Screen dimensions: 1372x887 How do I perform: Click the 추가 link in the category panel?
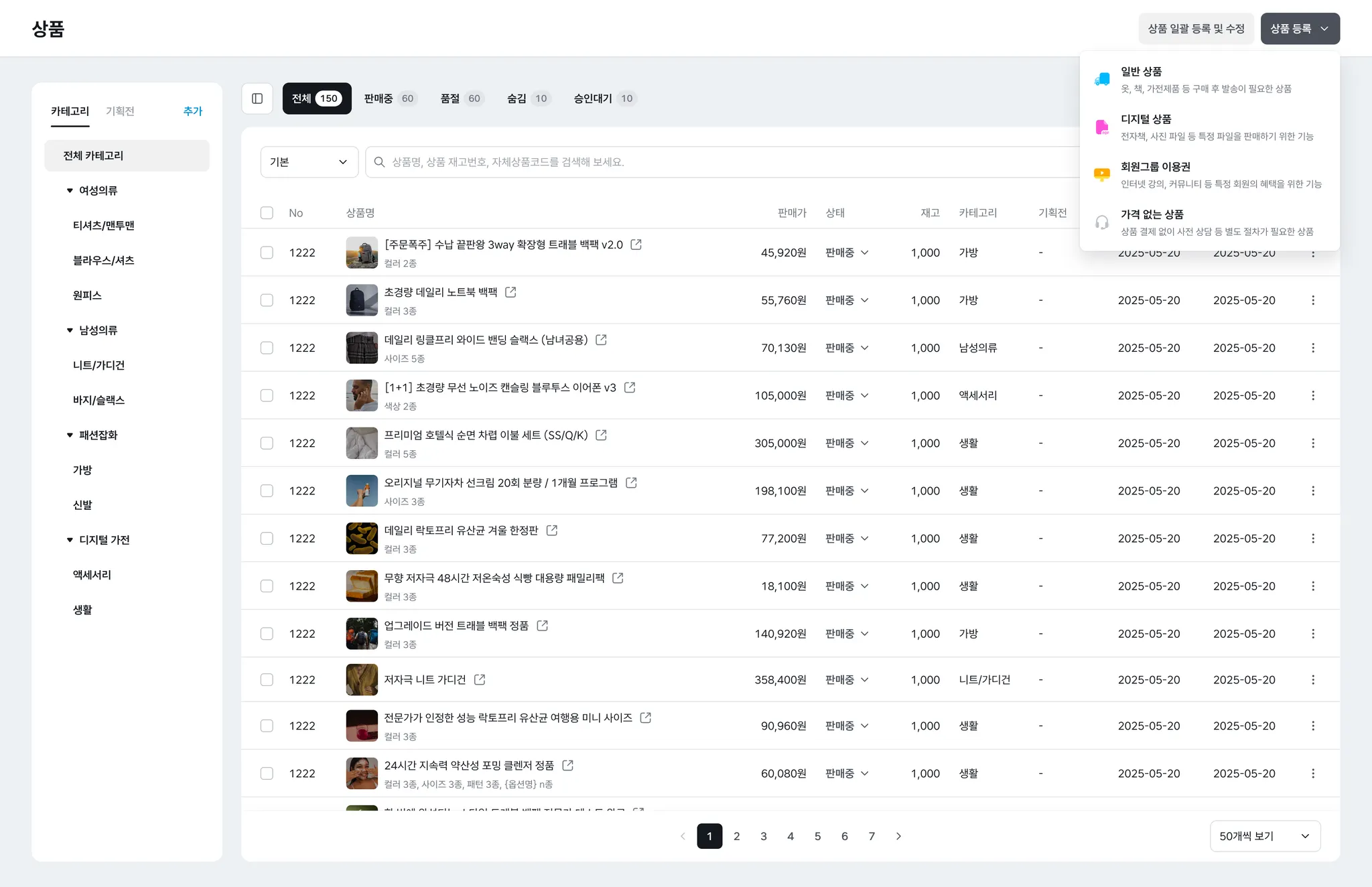tap(192, 111)
